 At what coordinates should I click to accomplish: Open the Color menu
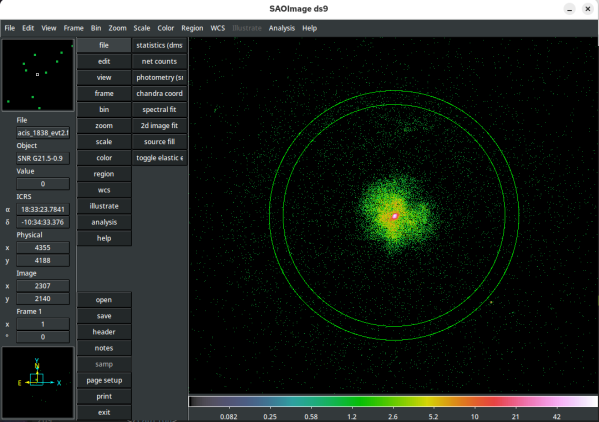(165, 28)
